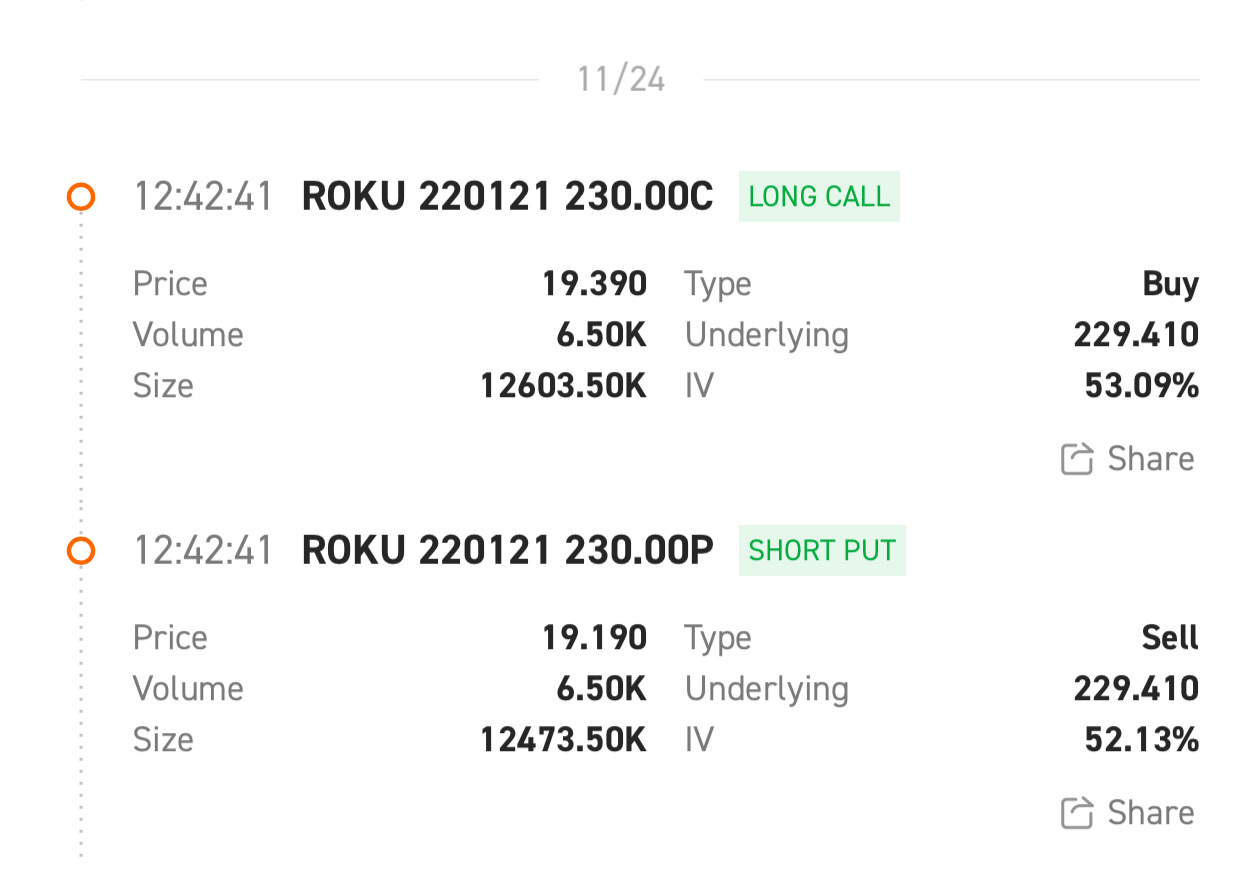
Task: Click the call price value 19.390
Action: [595, 284]
